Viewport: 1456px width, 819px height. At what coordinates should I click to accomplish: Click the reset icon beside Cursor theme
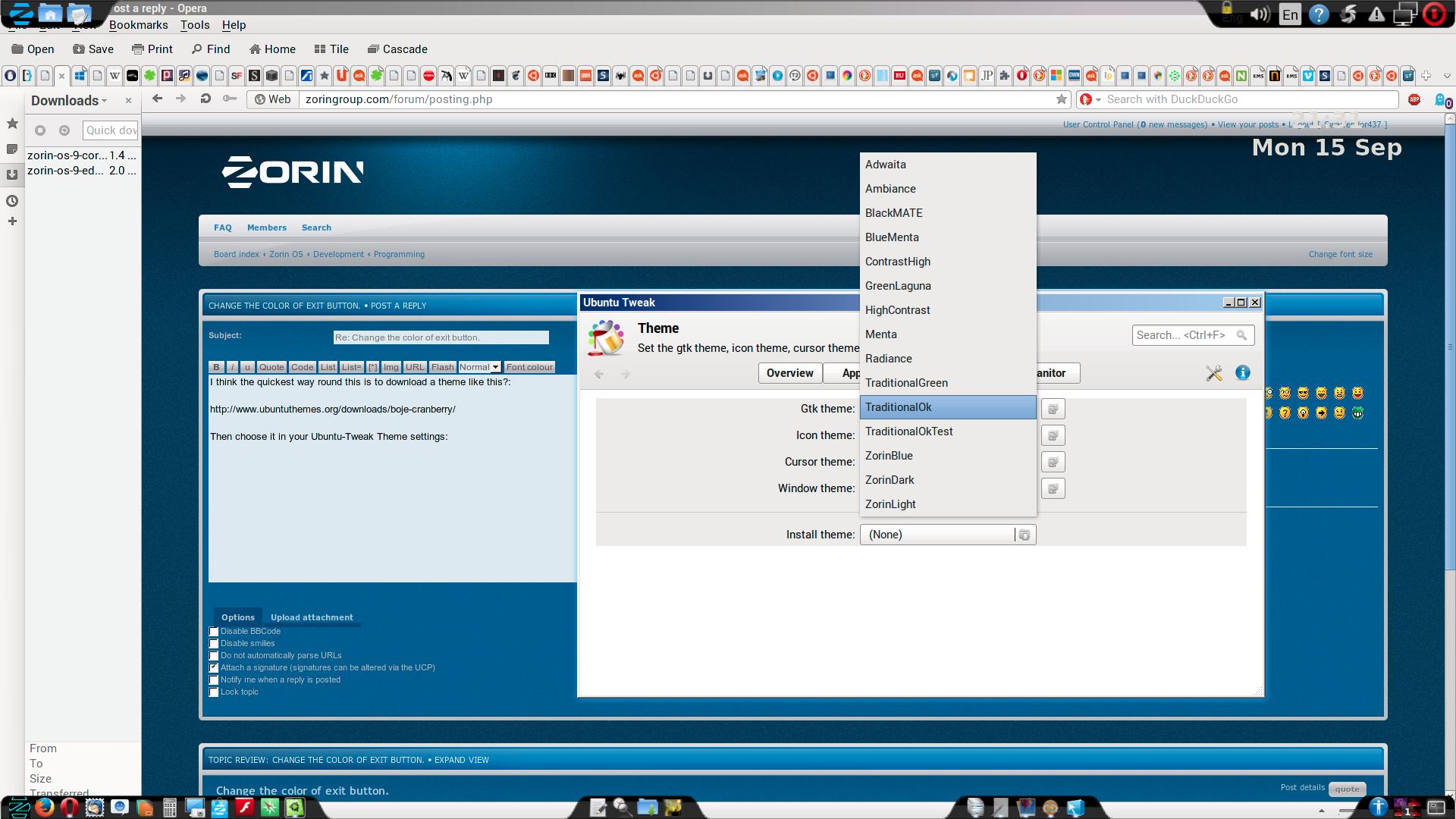(1053, 462)
